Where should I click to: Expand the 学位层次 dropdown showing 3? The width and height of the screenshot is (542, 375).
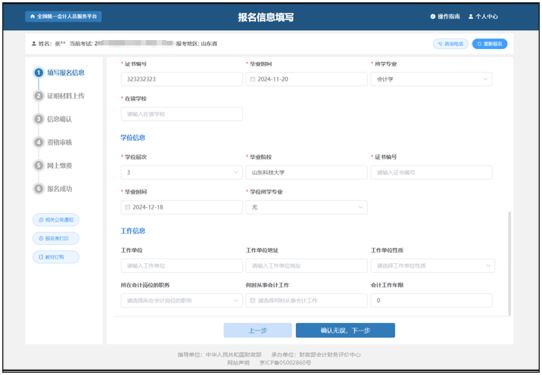click(181, 172)
